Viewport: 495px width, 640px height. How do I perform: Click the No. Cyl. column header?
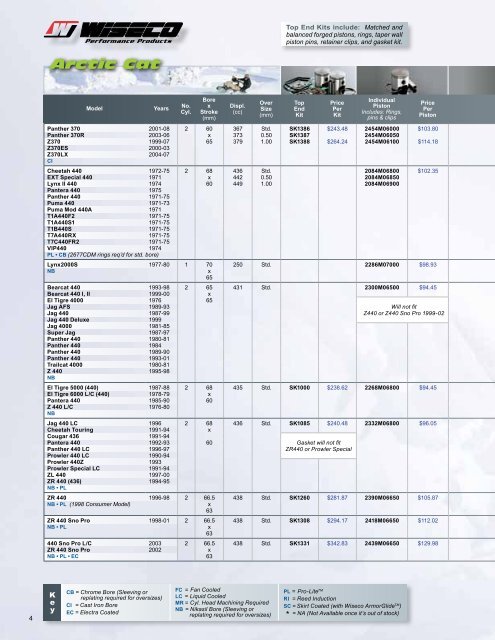tap(186, 109)
